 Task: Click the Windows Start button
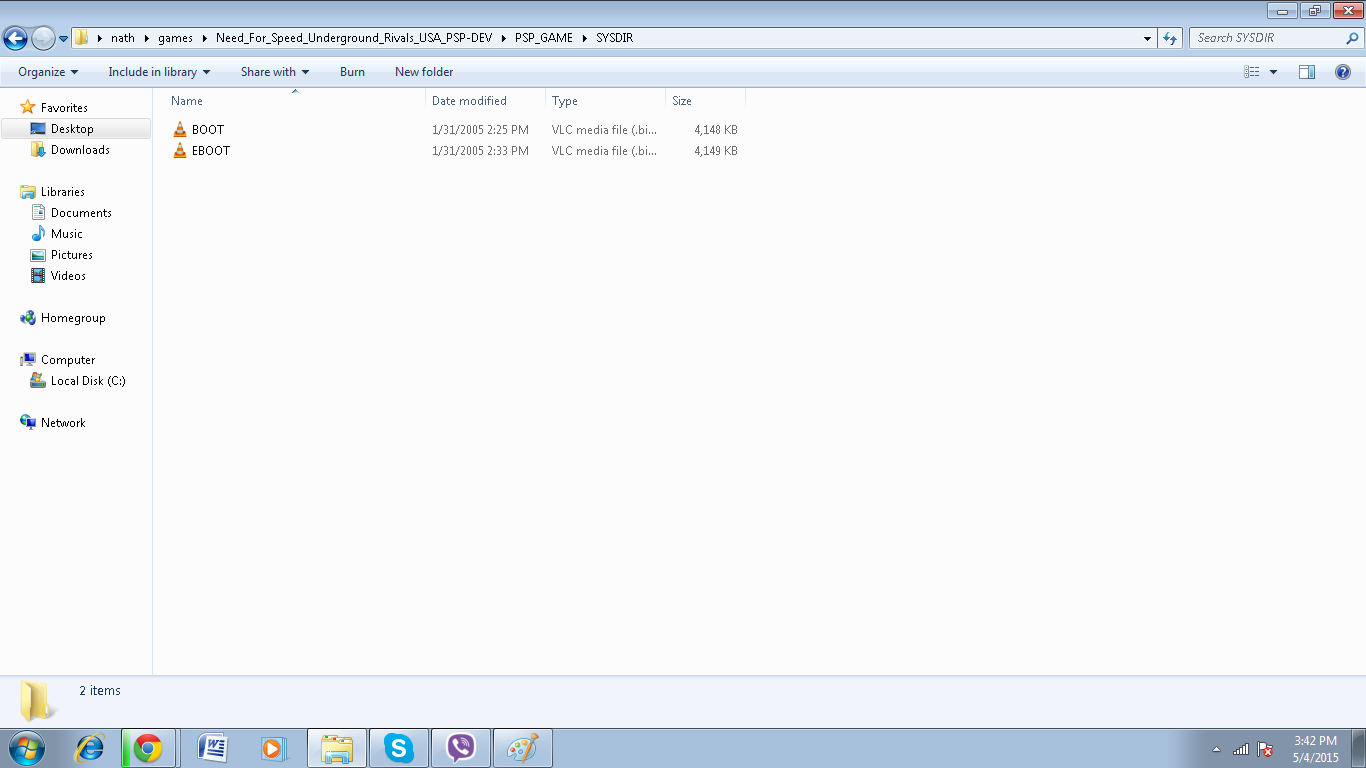tap(25, 748)
